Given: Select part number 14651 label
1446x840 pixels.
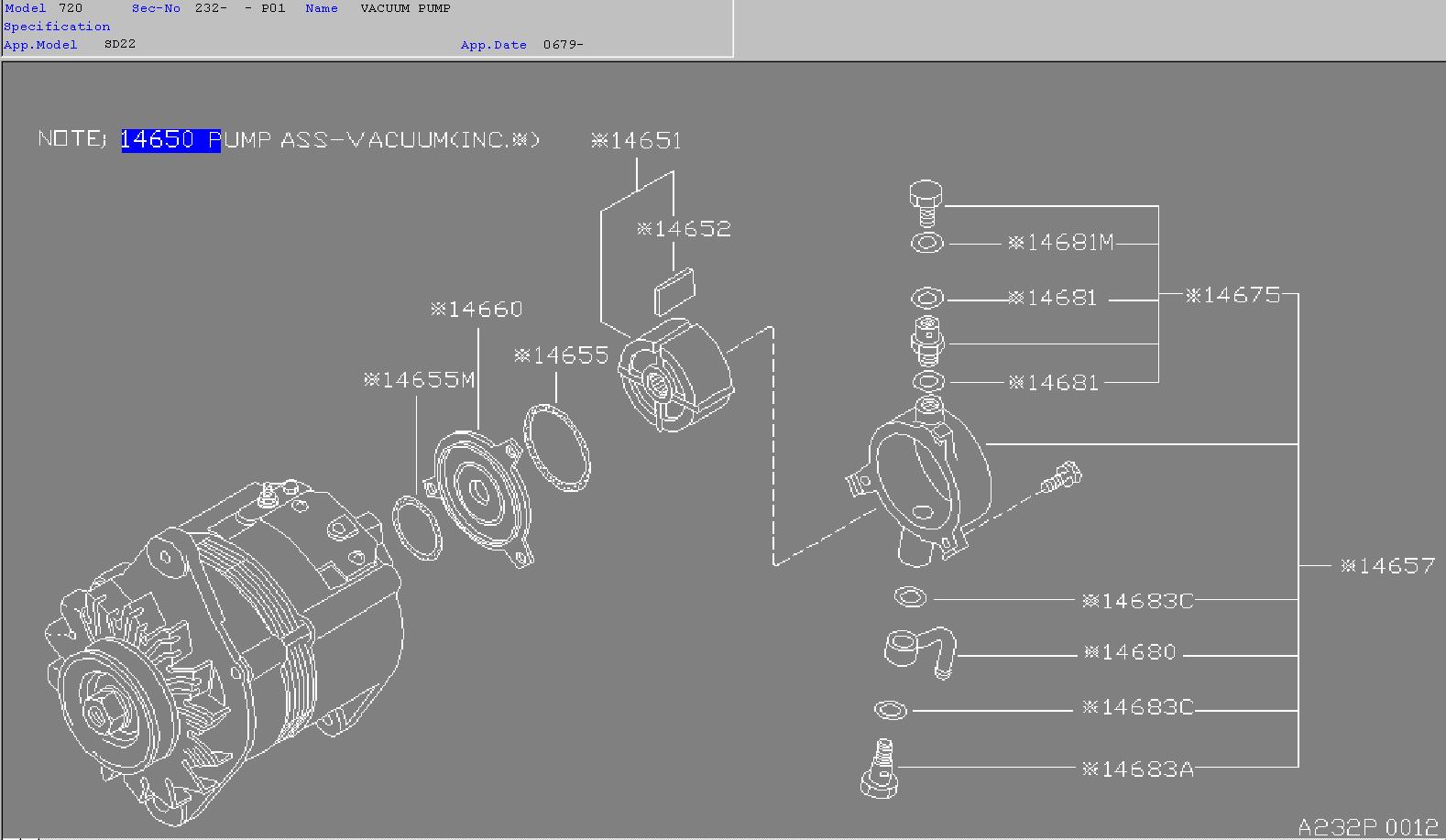Looking at the screenshot, I should 637,140.
